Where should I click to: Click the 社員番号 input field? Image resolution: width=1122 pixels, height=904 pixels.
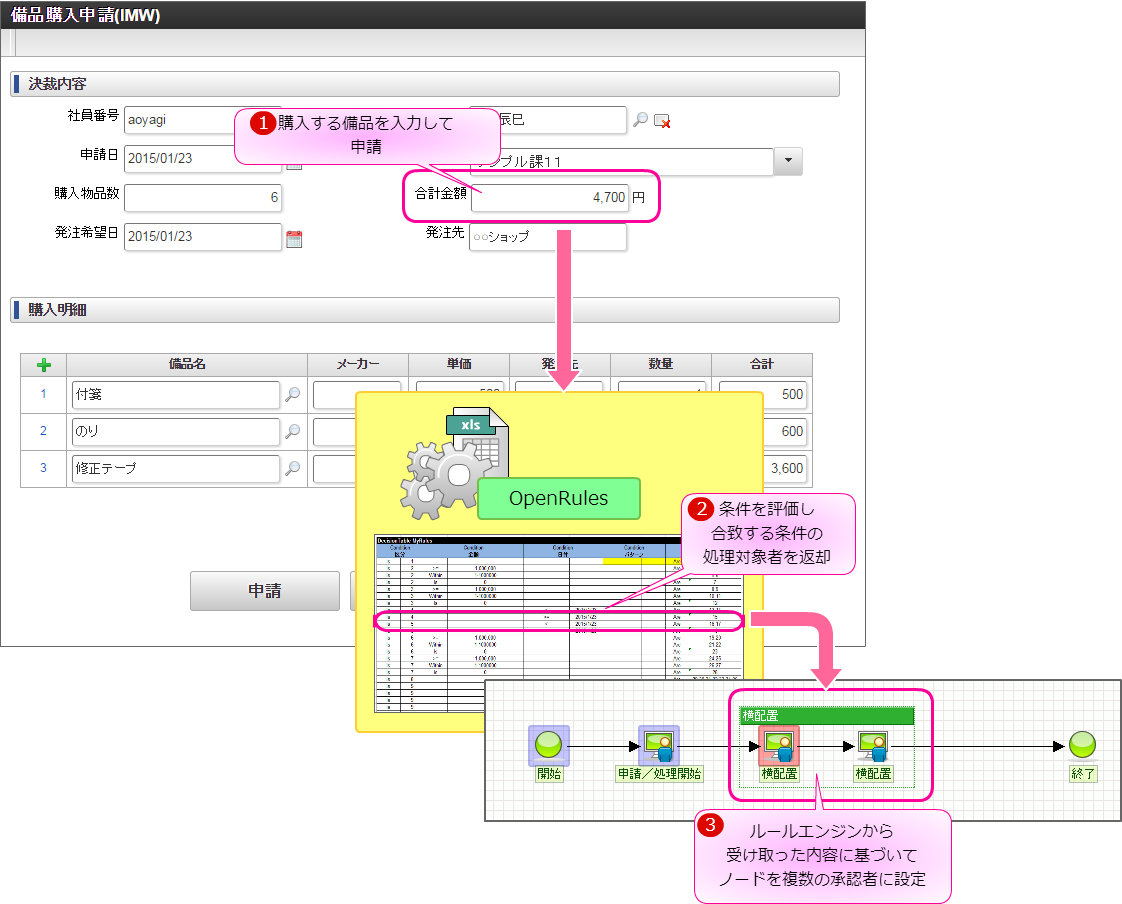[x=180, y=120]
